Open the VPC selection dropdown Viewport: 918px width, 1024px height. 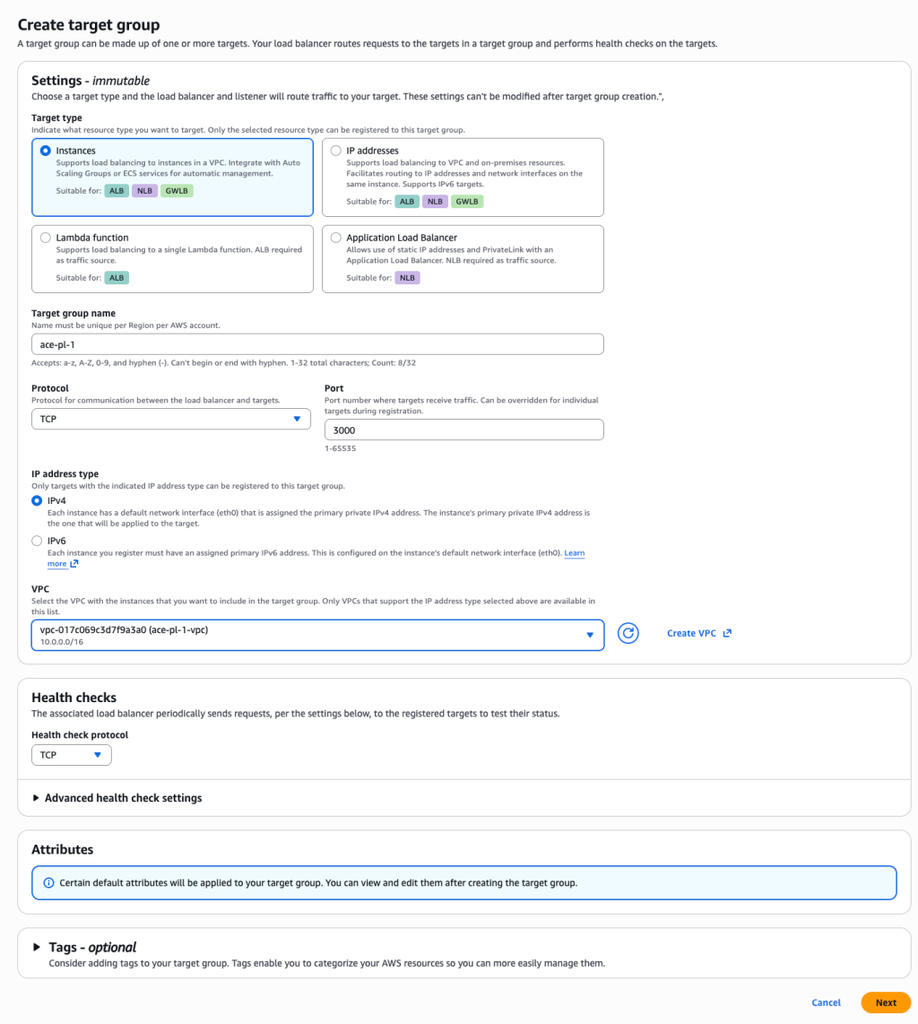click(x=317, y=634)
